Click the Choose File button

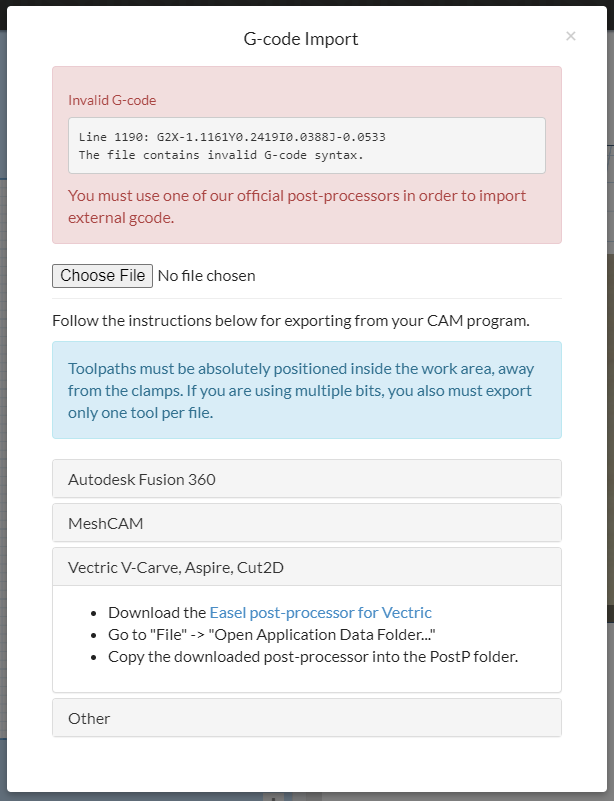(x=103, y=275)
